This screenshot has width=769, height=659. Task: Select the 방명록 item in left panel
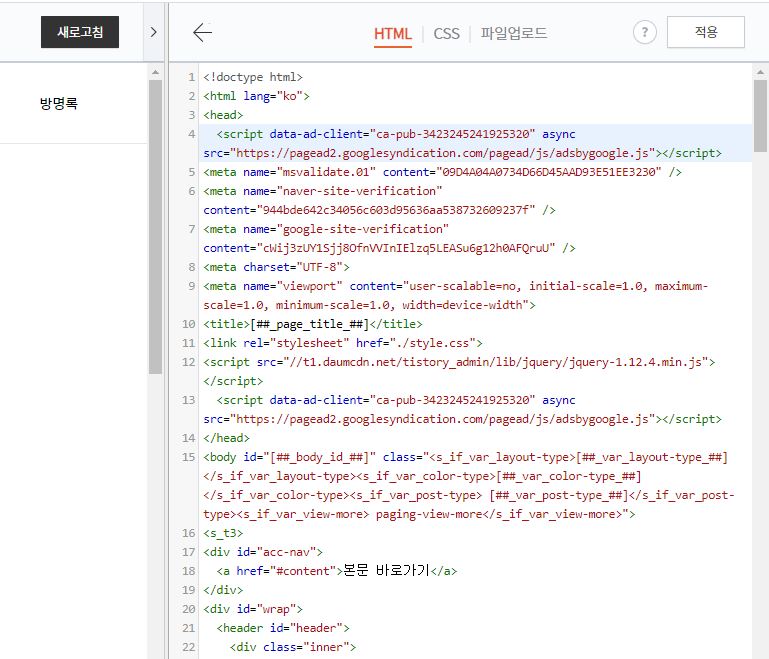click(58, 103)
